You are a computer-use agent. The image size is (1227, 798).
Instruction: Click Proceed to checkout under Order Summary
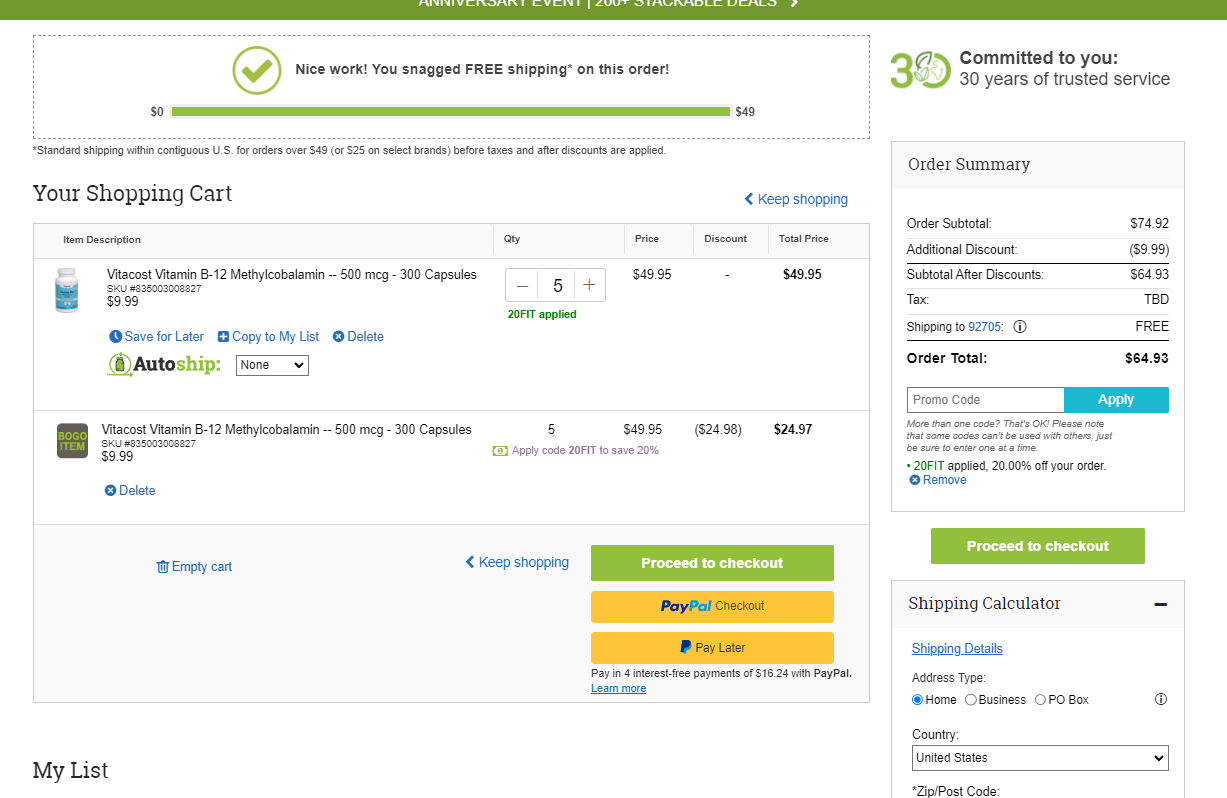pos(1037,546)
